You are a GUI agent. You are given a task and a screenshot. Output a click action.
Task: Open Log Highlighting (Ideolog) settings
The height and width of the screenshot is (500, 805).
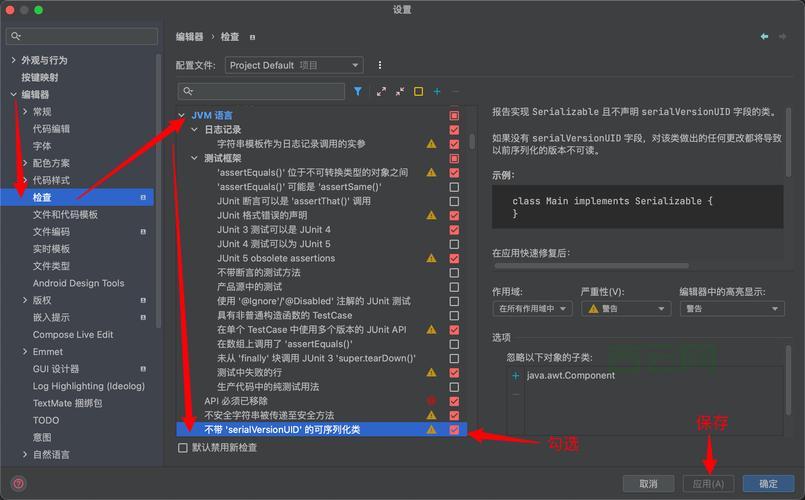tap(89, 386)
